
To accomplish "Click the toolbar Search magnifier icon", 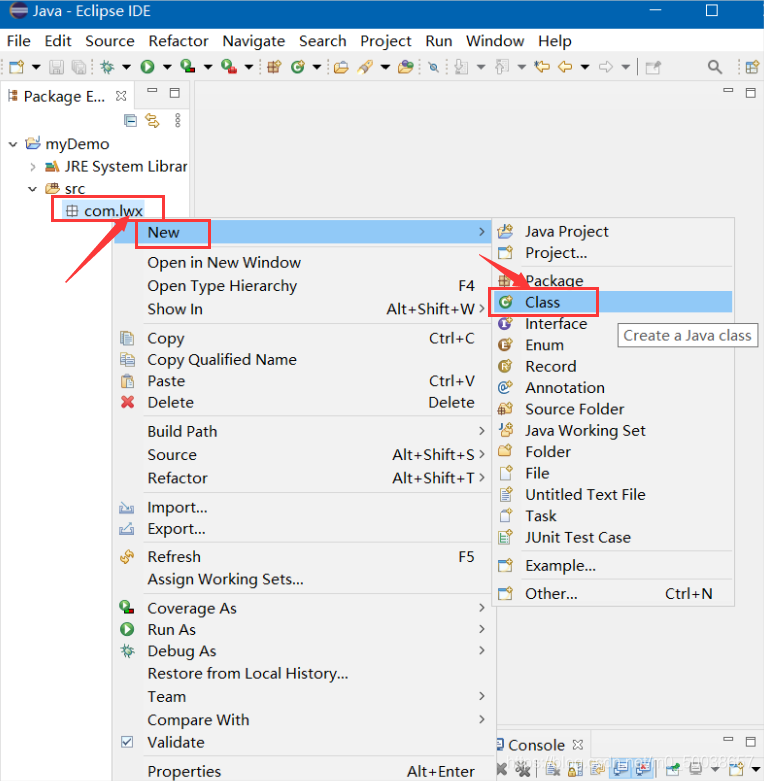I will click(x=715, y=67).
